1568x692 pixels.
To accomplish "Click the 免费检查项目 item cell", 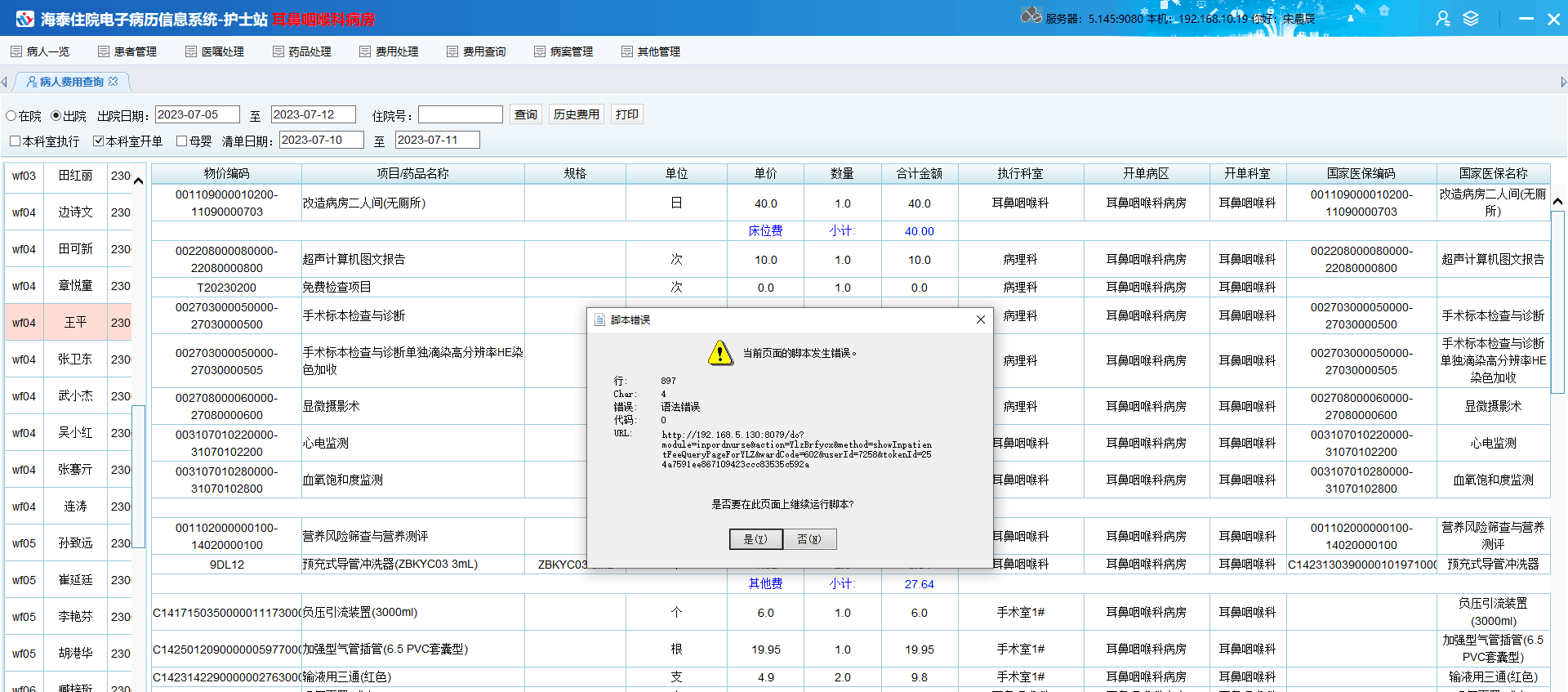I will pos(412,288).
